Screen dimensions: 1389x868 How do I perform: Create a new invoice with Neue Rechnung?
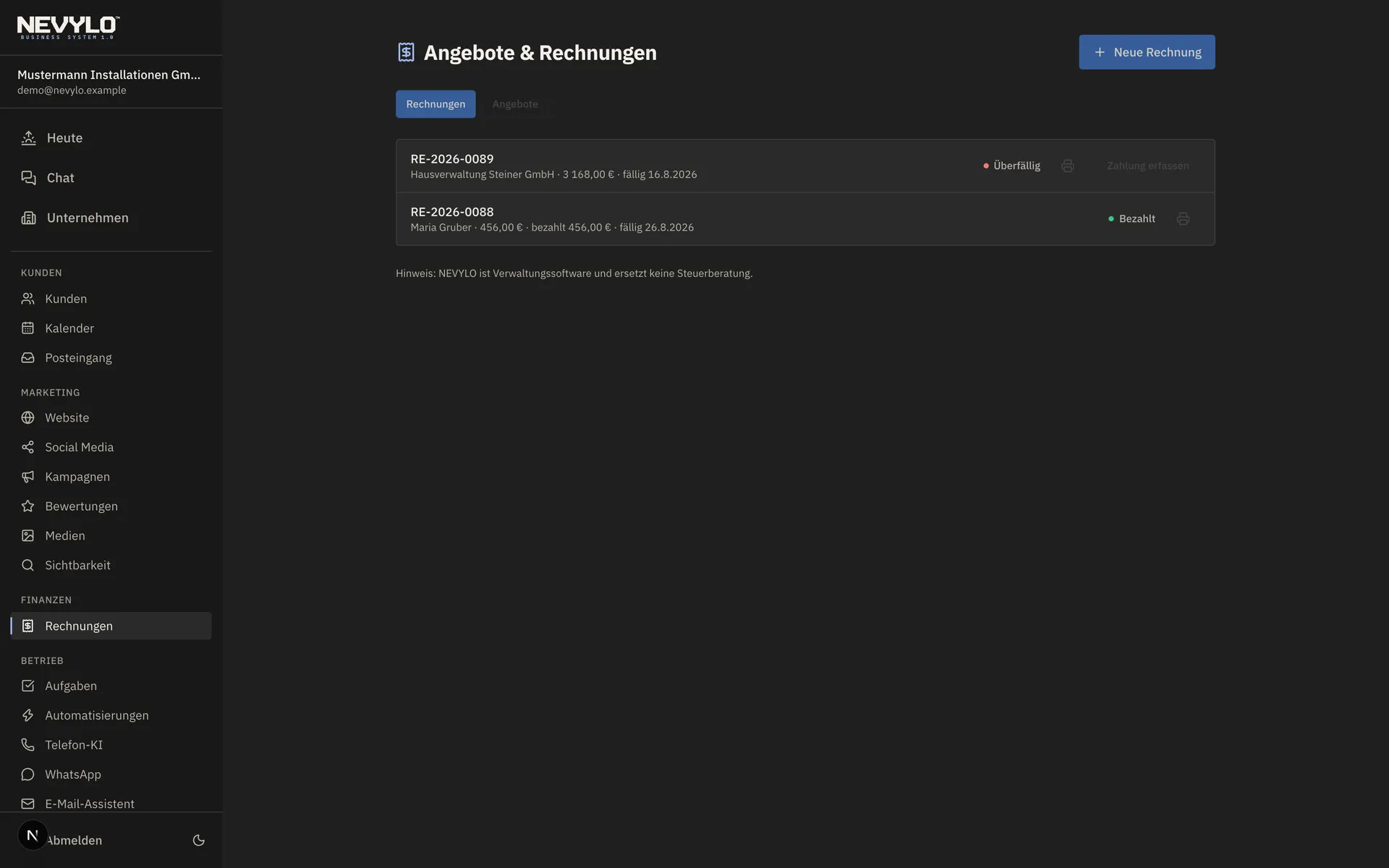pos(1147,52)
